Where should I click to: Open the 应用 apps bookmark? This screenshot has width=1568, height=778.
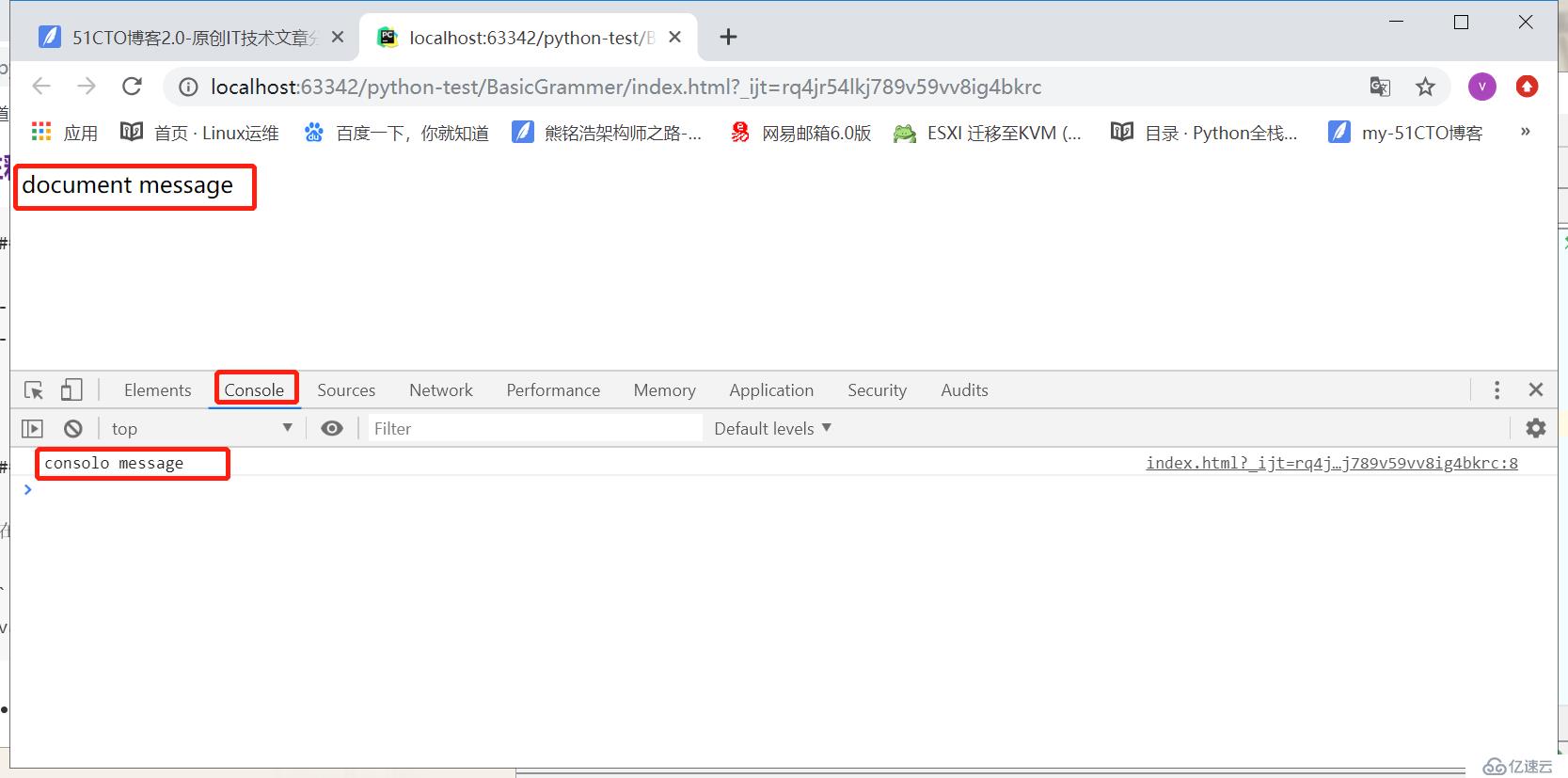pos(65,133)
